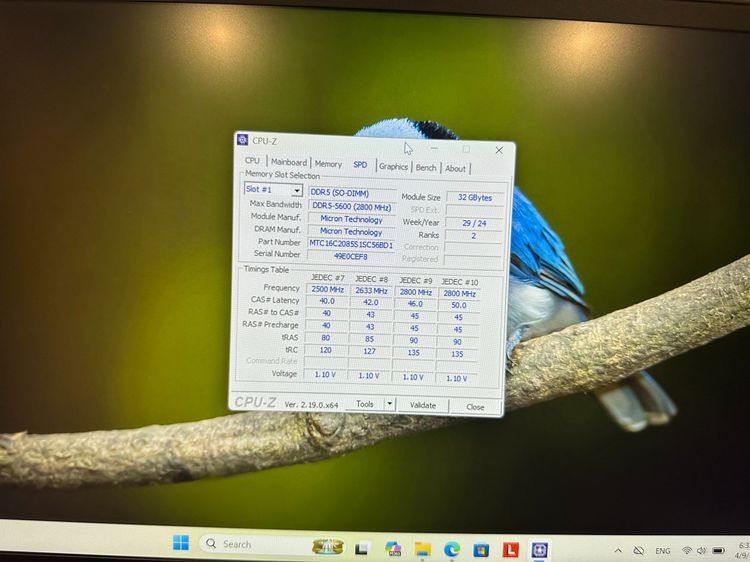The height and width of the screenshot is (562, 750).
Task: Click the DRAM Manuf. Micron Technology value
Action: click(351, 232)
